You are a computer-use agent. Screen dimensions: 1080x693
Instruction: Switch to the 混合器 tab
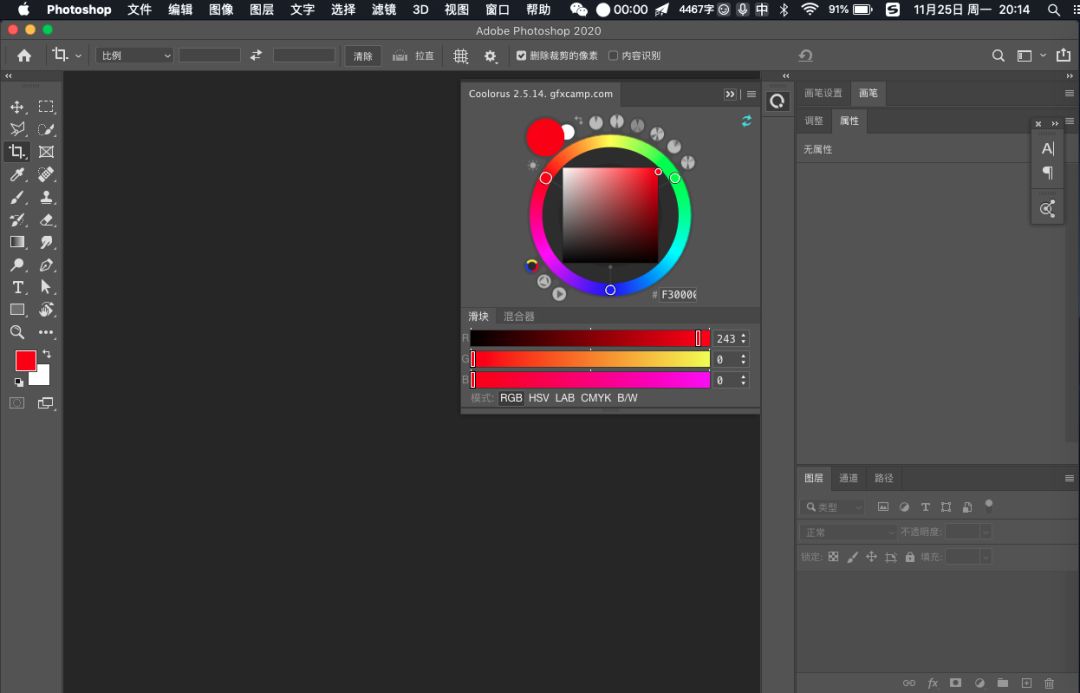click(519, 316)
